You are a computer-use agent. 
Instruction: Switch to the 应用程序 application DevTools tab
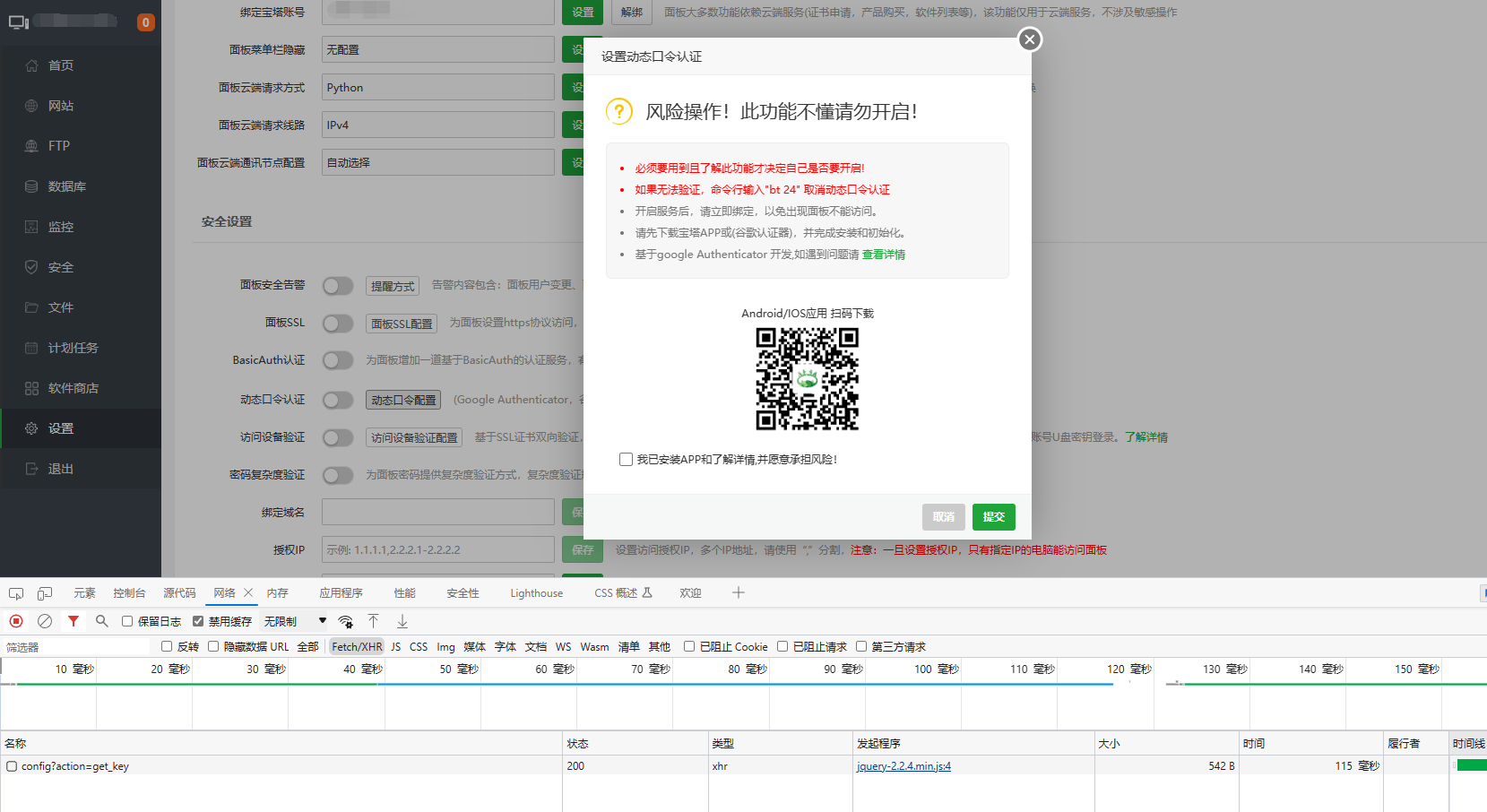point(341,593)
